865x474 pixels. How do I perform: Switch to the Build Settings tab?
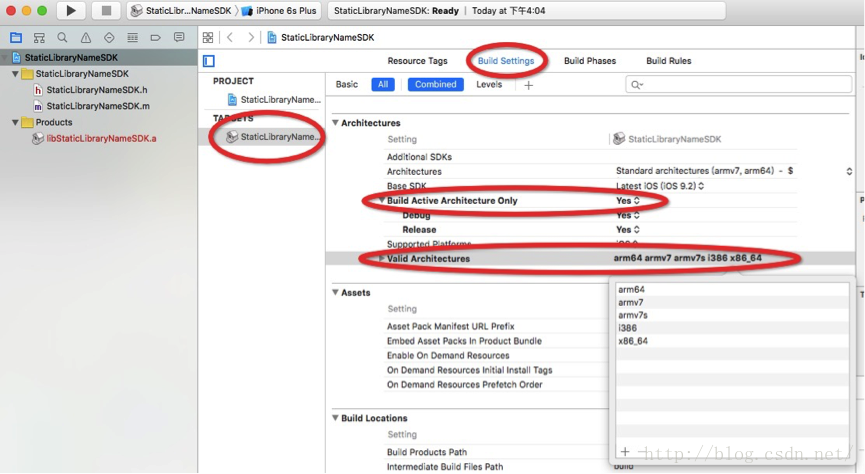click(506, 61)
